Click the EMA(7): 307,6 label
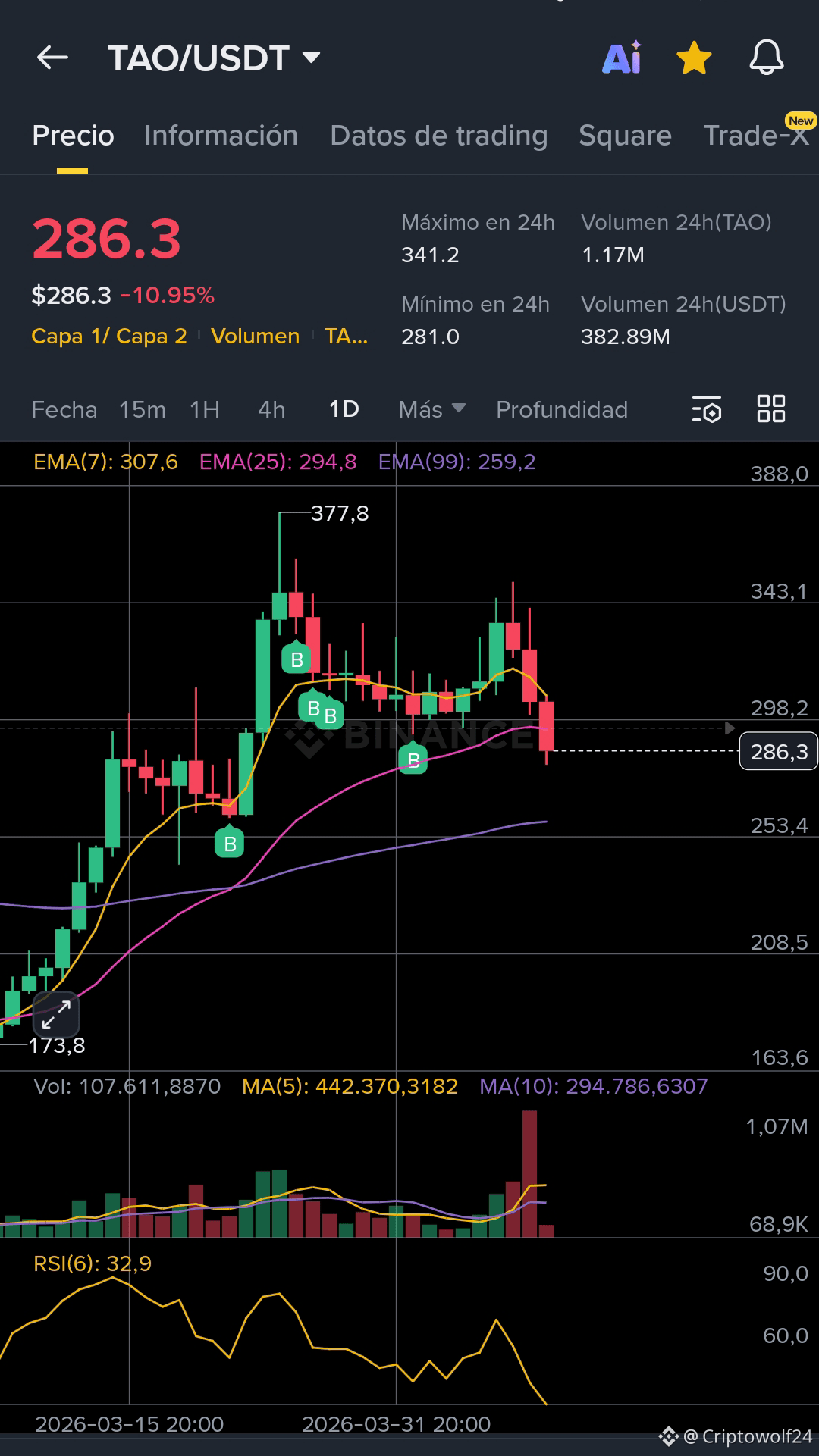This screenshot has height=1456, width=819. pos(105,462)
